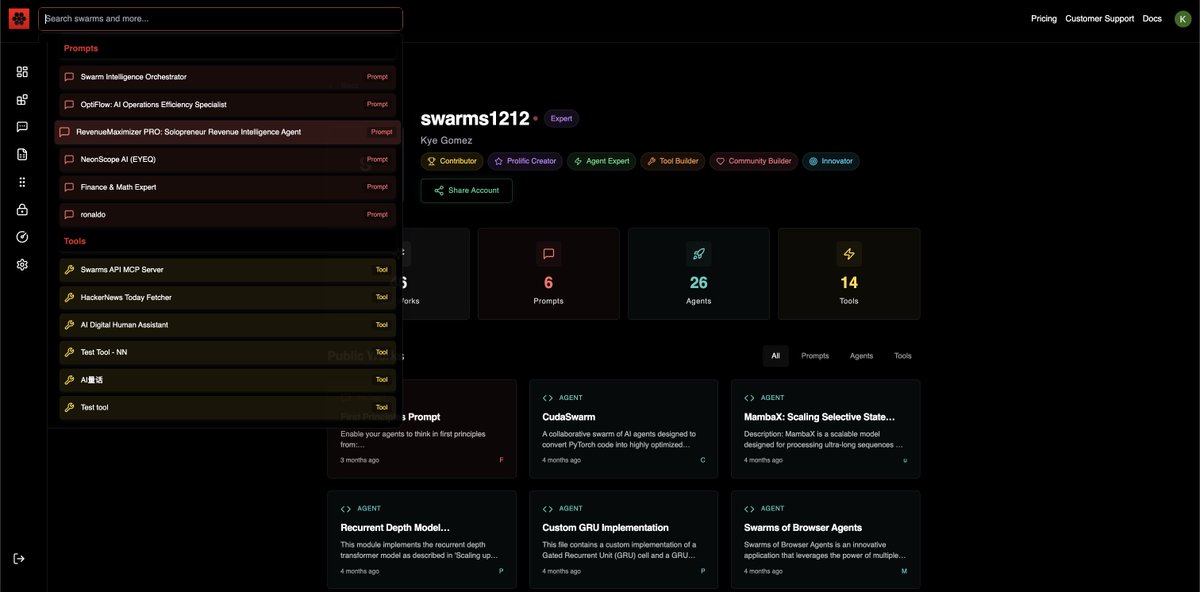This screenshot has height=592, width=1200.
Task: Open the K user avatar menu
Action: [1182, 19]
